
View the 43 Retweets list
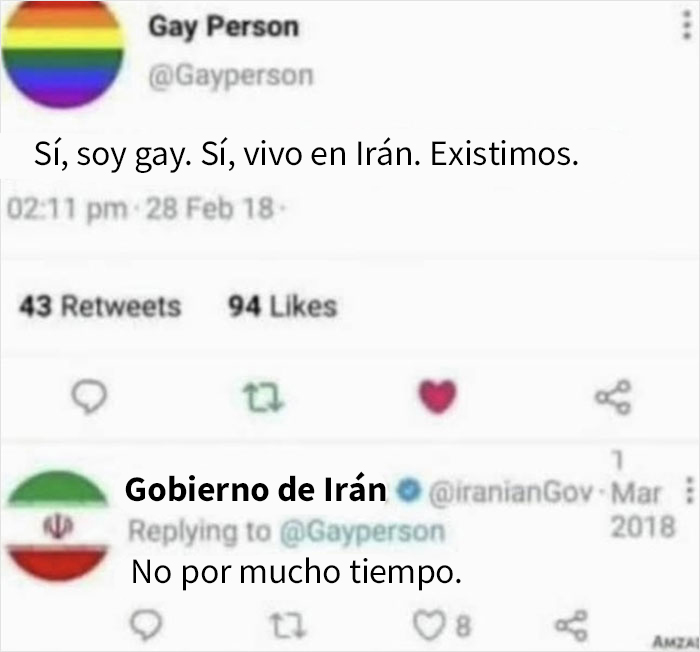pyautogui.click(x=100, y=306)
